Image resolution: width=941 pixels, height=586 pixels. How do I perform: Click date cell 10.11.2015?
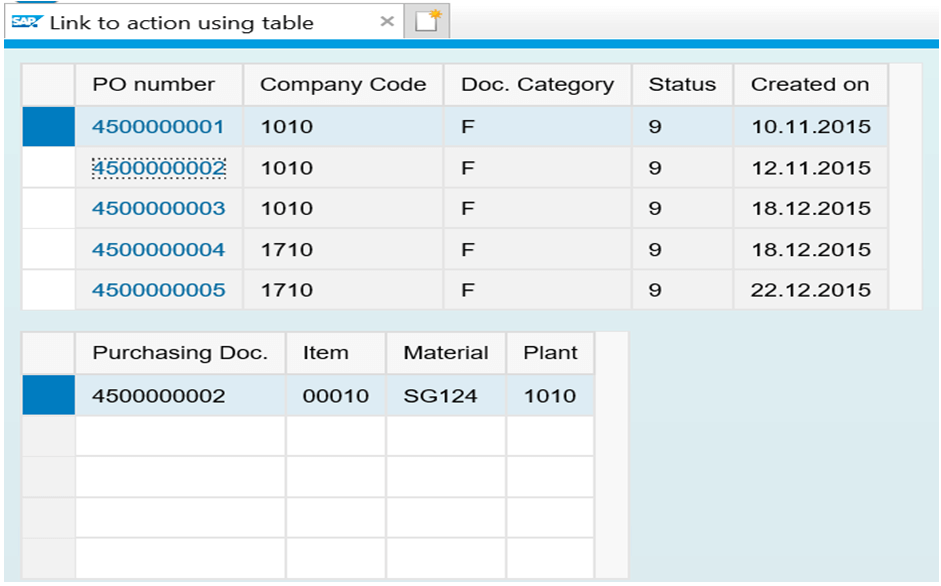pyautogui.click(x=811, y=127)
